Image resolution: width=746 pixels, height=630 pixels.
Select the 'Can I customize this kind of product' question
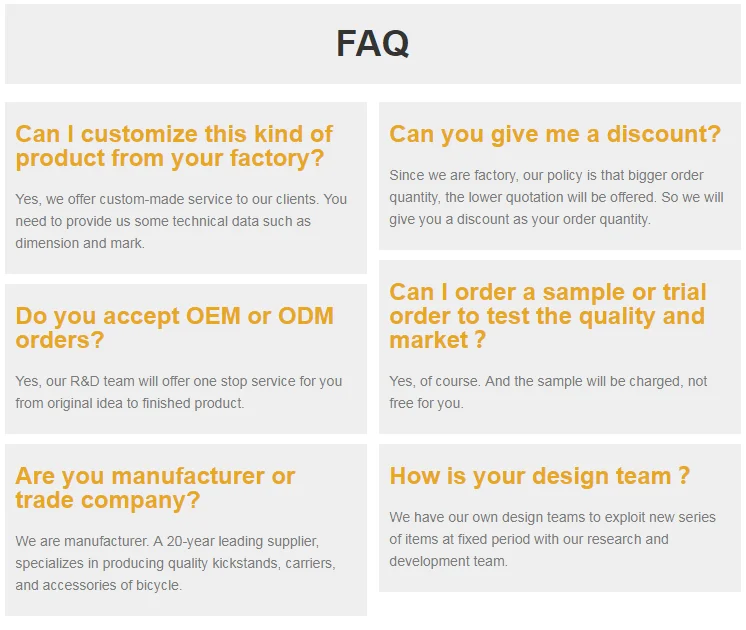point(174,146)
